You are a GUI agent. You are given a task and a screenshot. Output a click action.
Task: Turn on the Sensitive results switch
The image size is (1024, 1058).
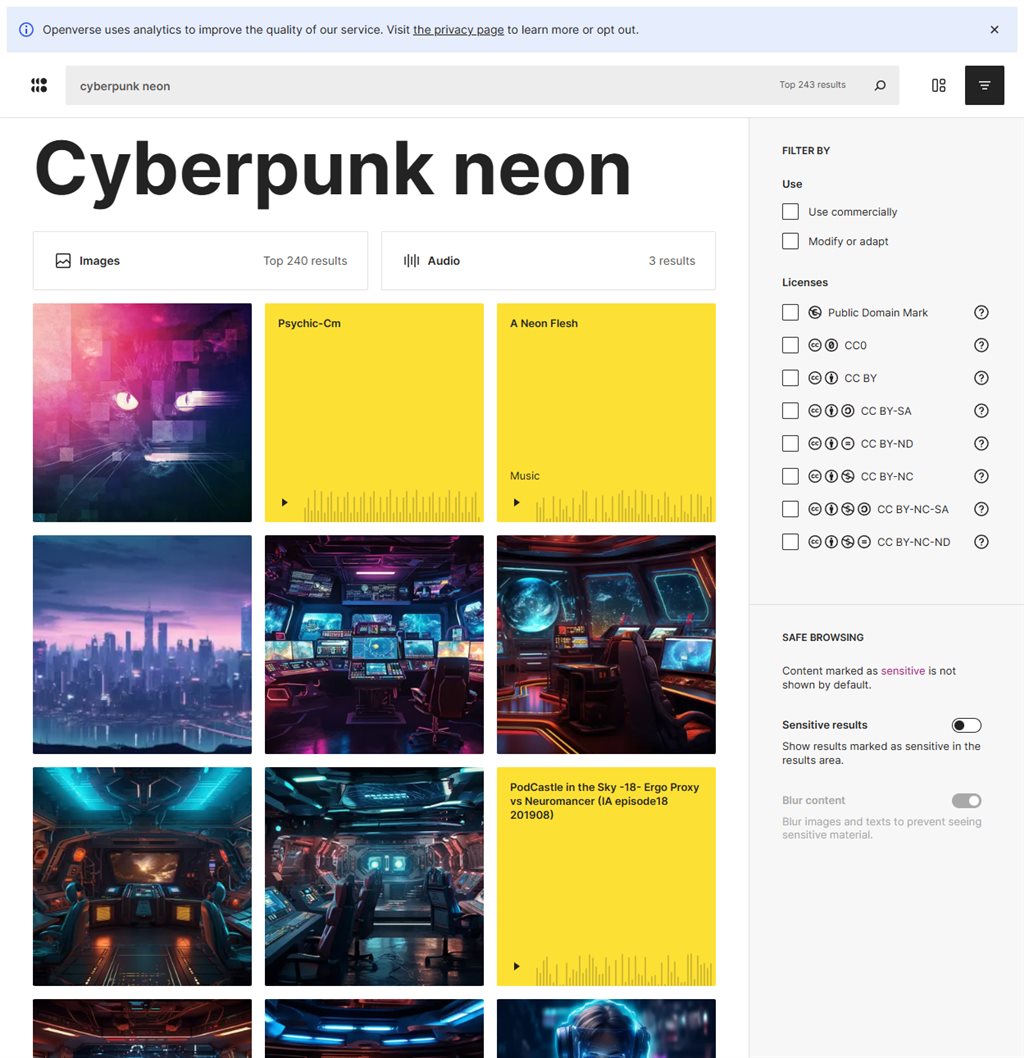point(966,725)
